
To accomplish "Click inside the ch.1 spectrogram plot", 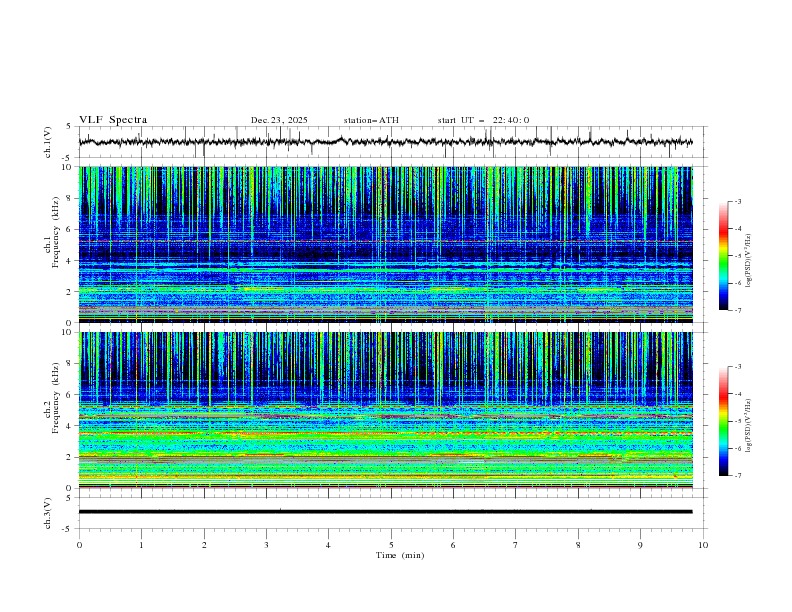I will click(390, 244).
